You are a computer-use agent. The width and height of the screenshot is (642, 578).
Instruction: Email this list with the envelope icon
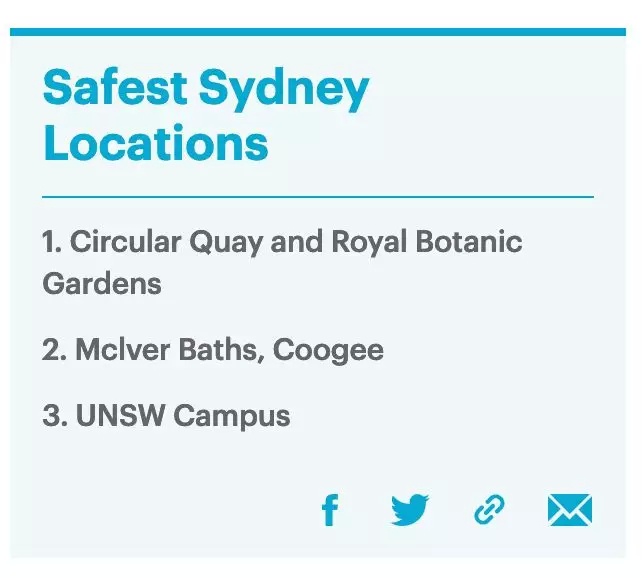[570, 510]
